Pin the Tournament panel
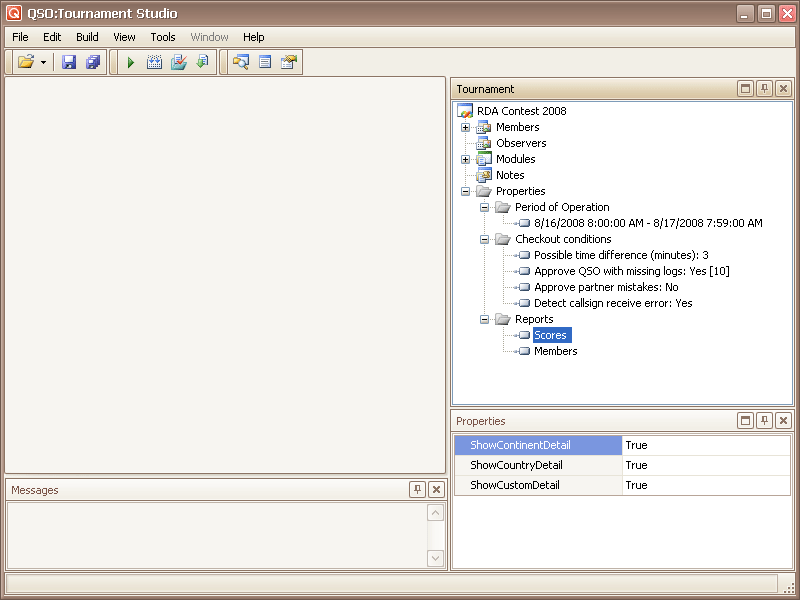The height and width of the screenshot is (600, 800). [x=764, y=89]
